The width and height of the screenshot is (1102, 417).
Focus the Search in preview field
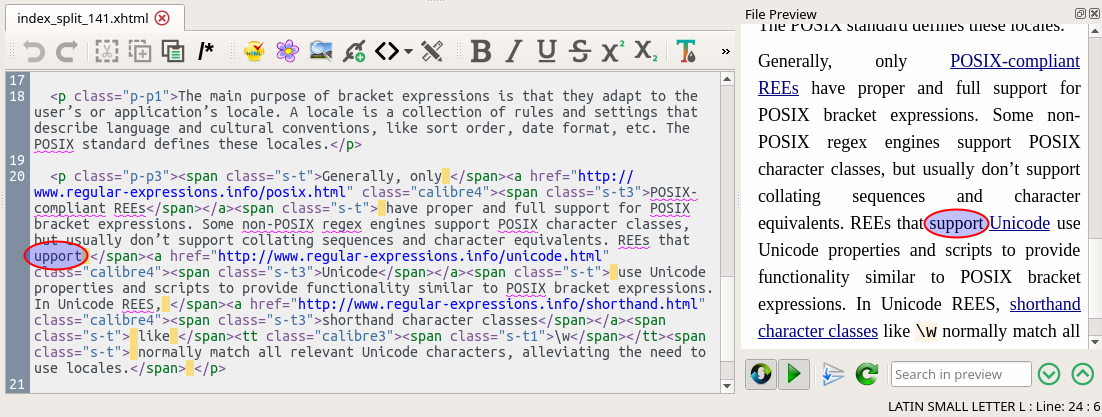961,374
